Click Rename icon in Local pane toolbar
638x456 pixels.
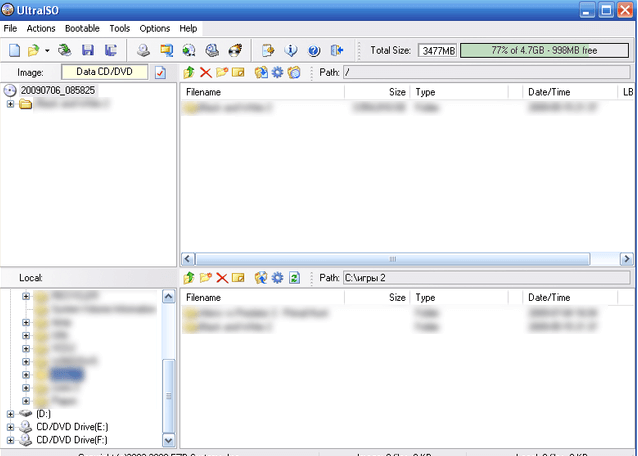tap(238, 278)
